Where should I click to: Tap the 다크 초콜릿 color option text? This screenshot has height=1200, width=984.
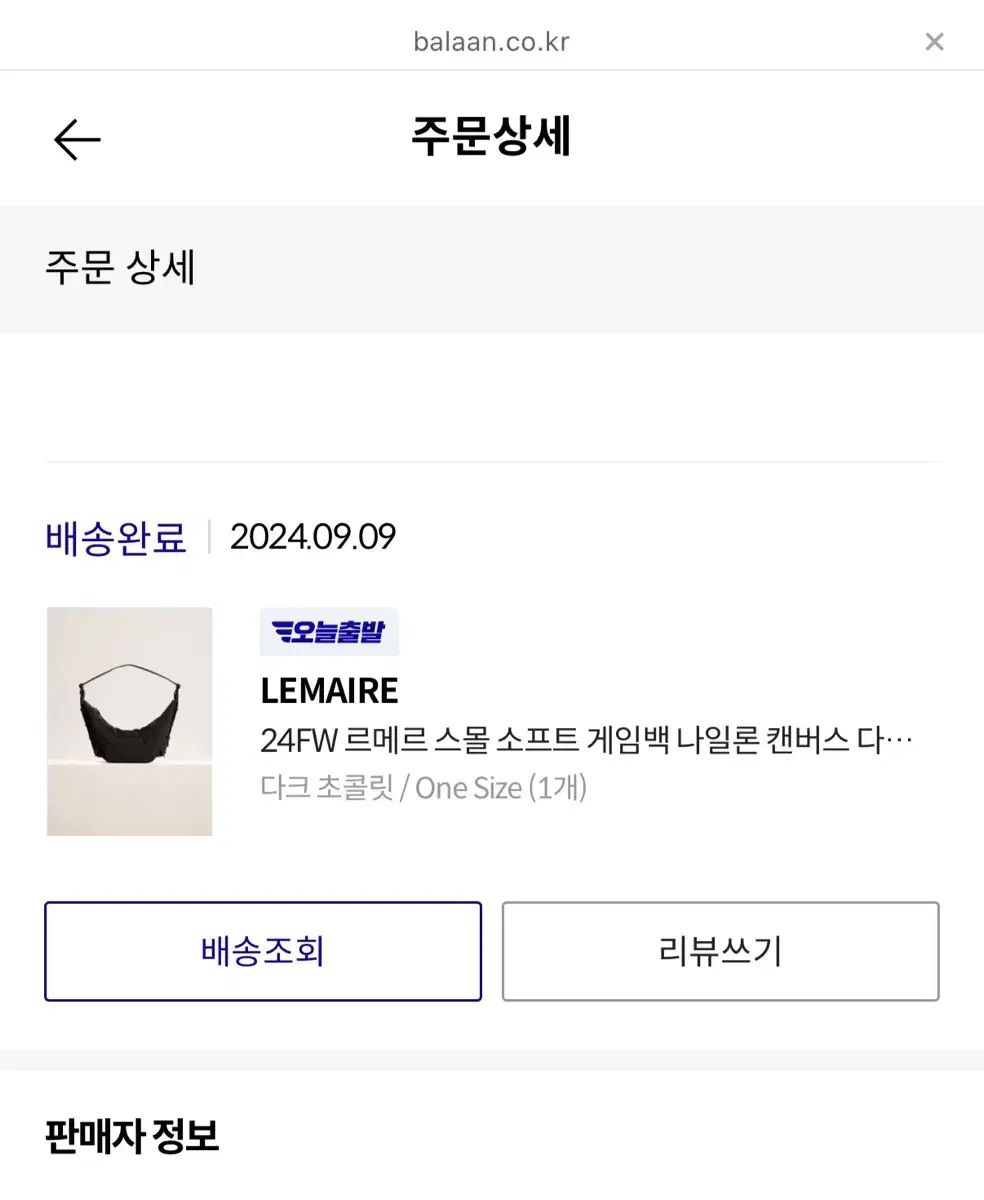326,788
